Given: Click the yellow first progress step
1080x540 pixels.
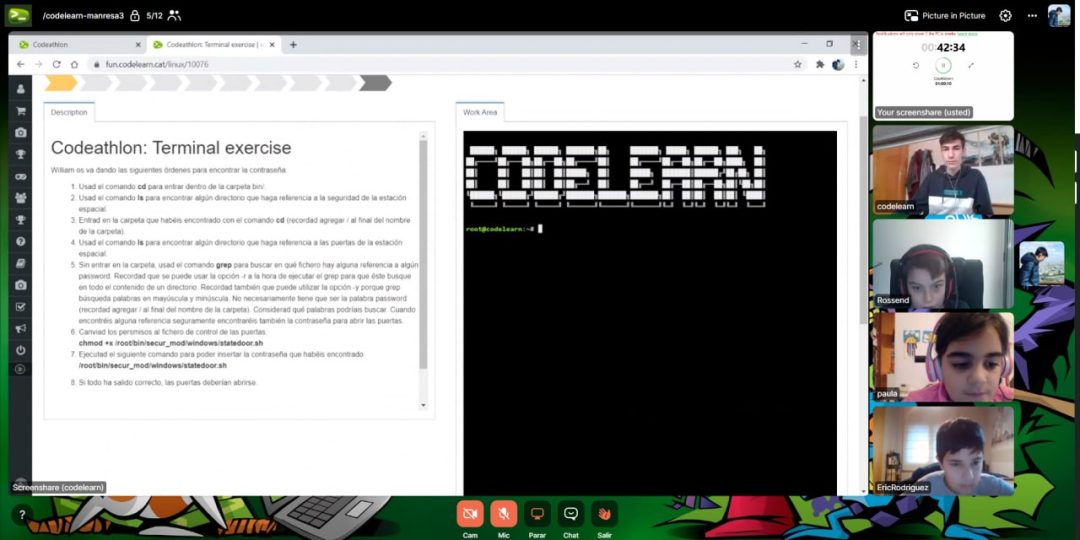Looking at the screenshot, I should [x=61, y=83].
